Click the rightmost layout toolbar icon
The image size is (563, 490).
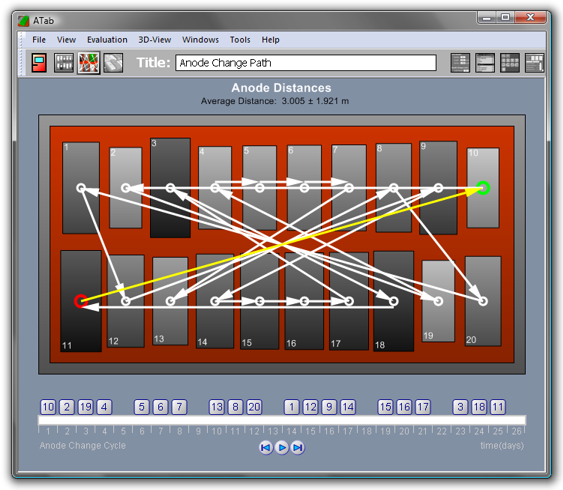pyautogui.click(x=534, y=63)
